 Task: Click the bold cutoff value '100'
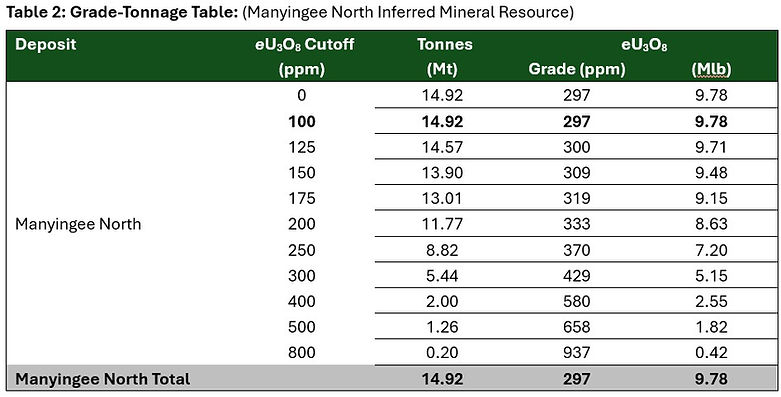[301, 122]
